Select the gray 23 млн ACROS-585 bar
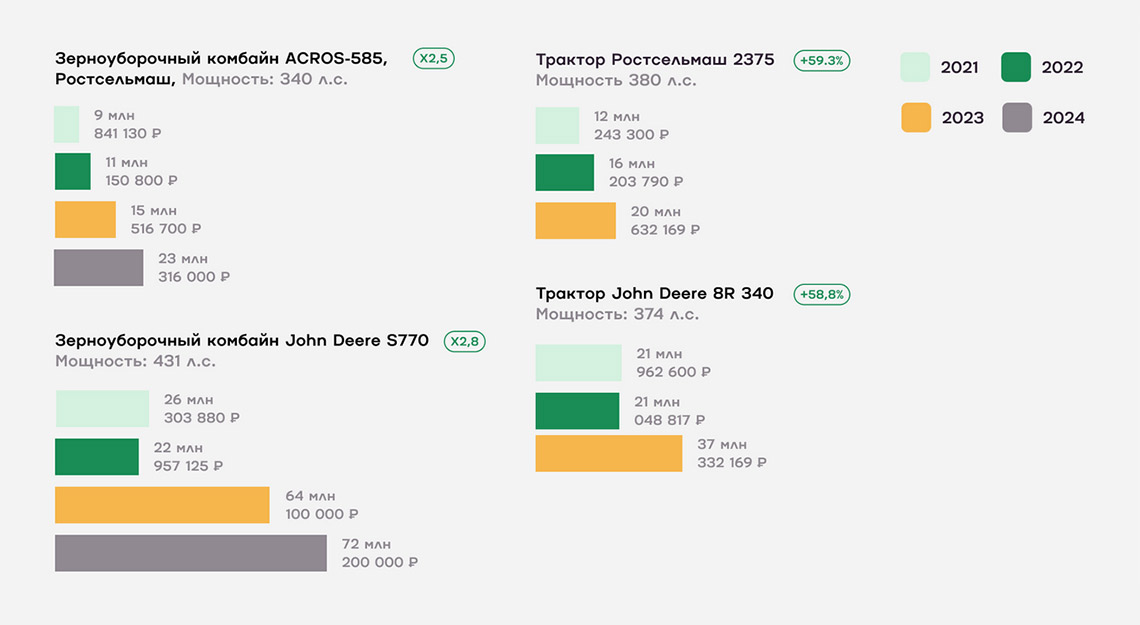The width and height of the screenshot is (1140, 625). (x=98, y=267)
